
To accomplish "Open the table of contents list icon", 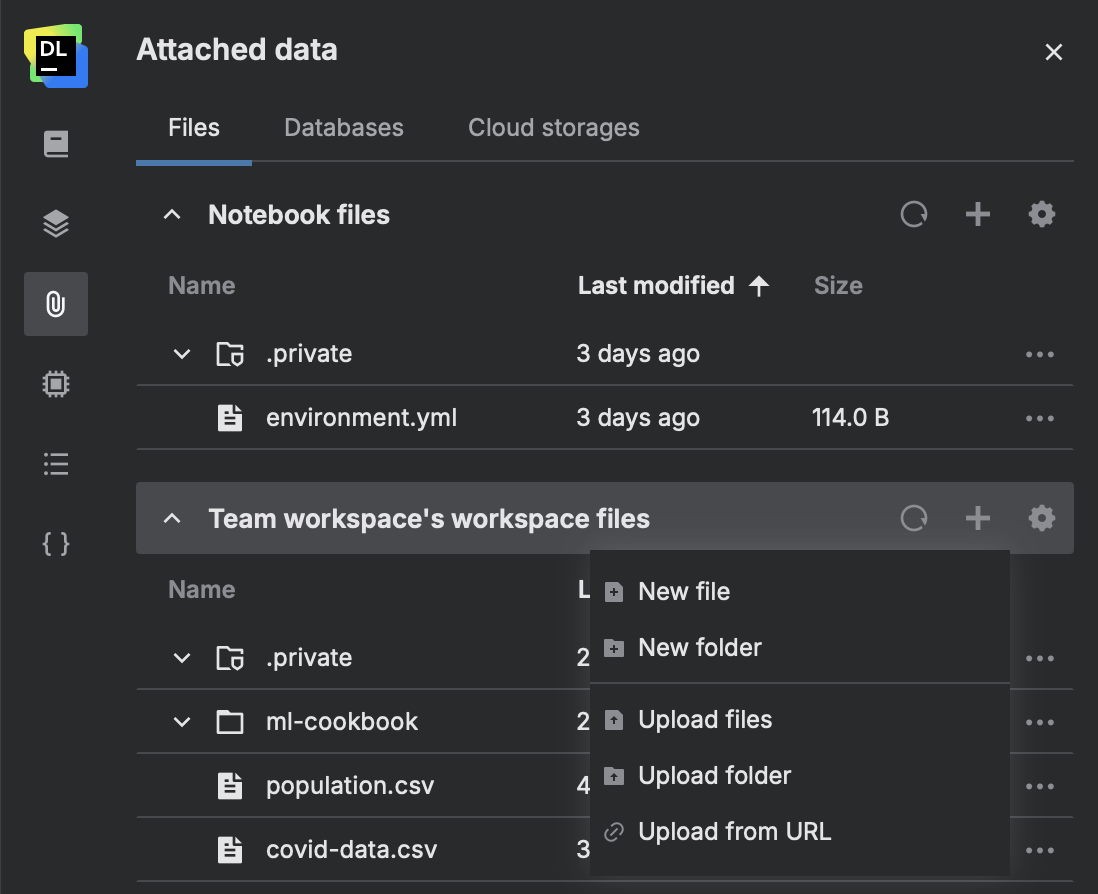I will 56,463.
